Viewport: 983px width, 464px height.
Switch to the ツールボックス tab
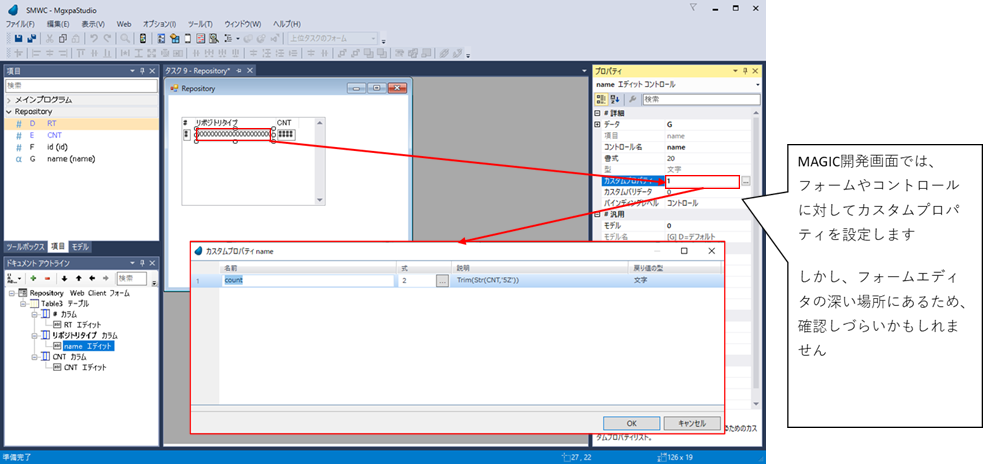click(x=25, y=245)
